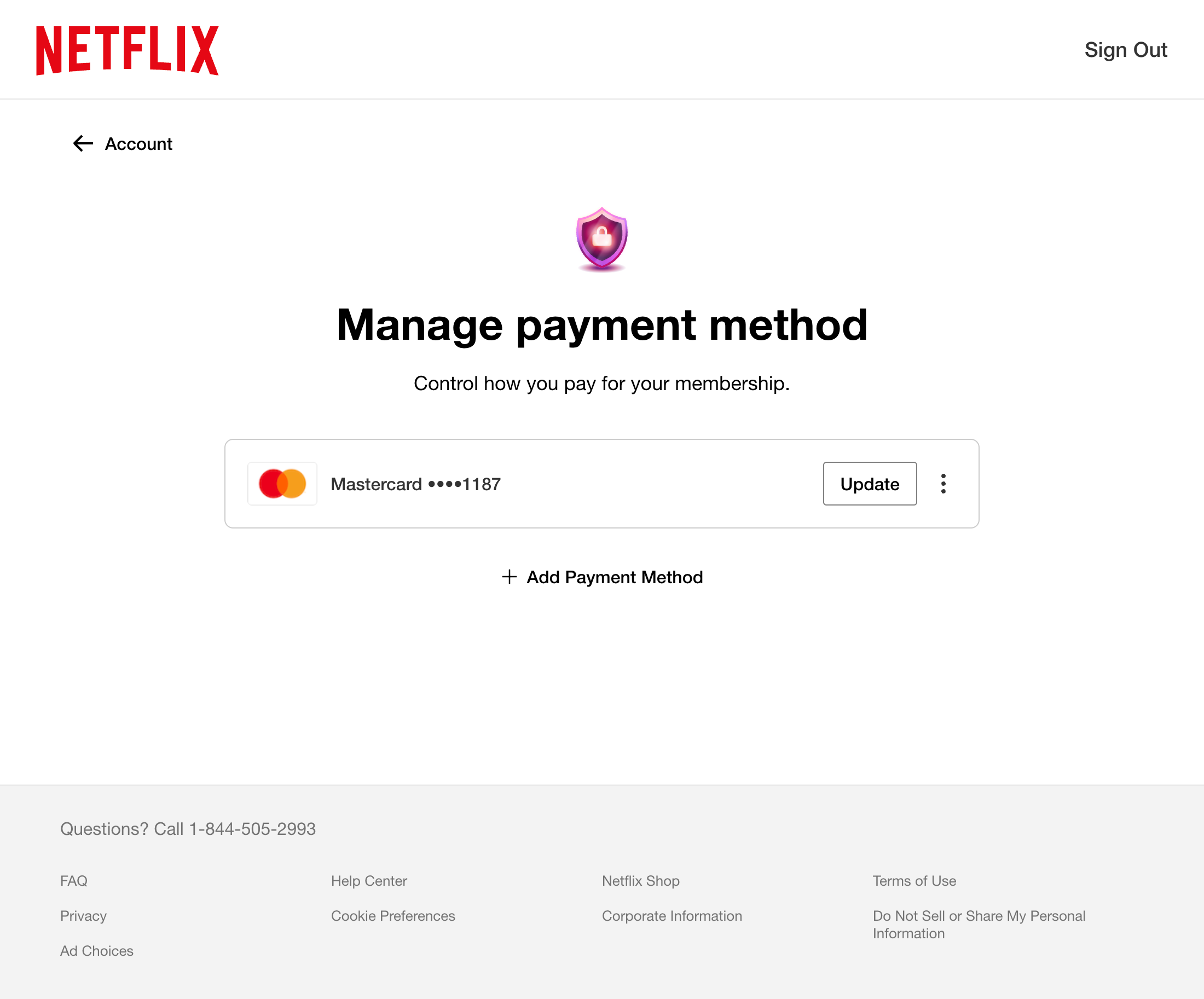This screenshot has height=999, width=1204.
Task: Click Sign Out
Action: [1125, 50]
